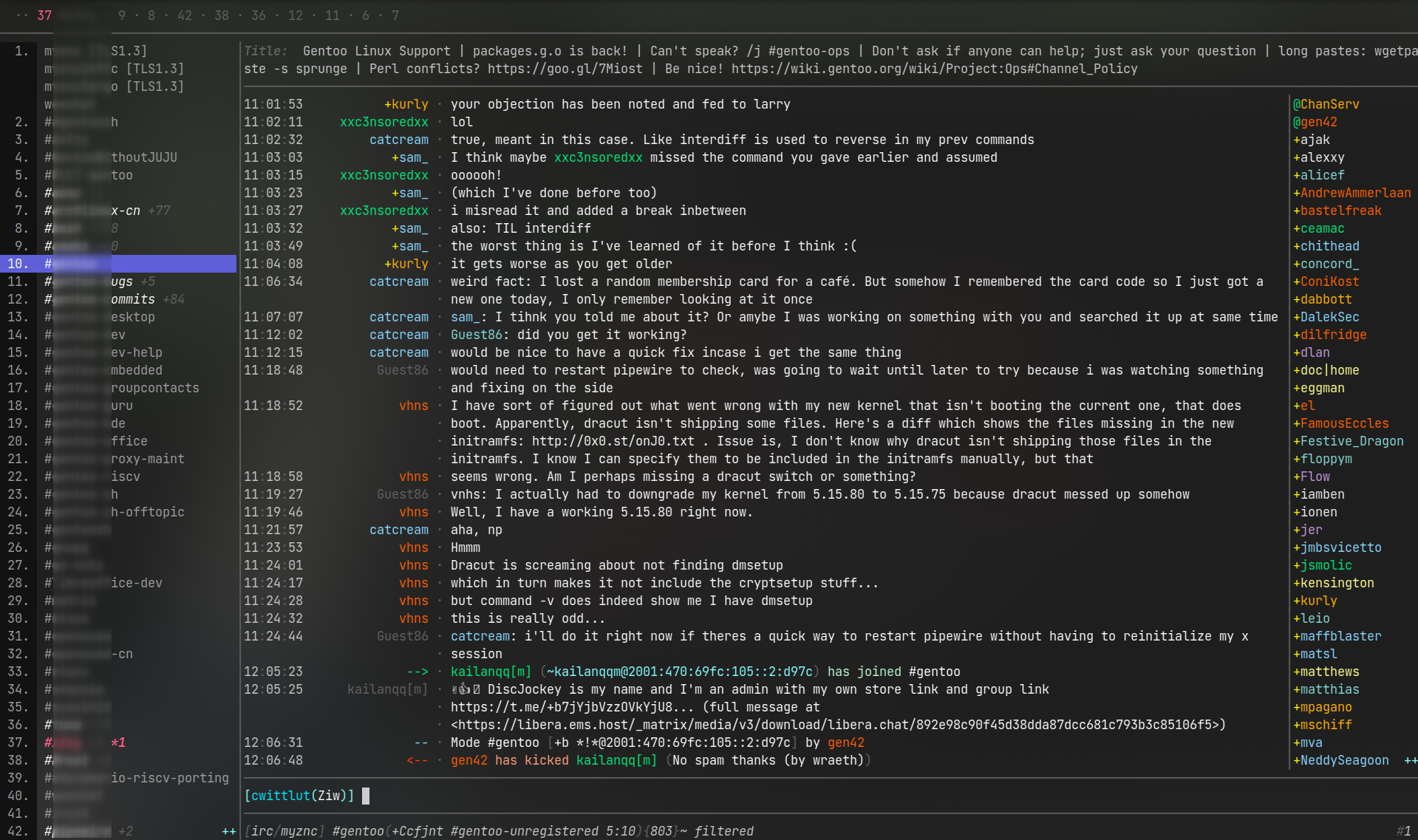The height and width of the screenshot is (840, 1418).
Task: Select +AndrewAmmerlaan in the nicklist
Action: coord(1352,193)
